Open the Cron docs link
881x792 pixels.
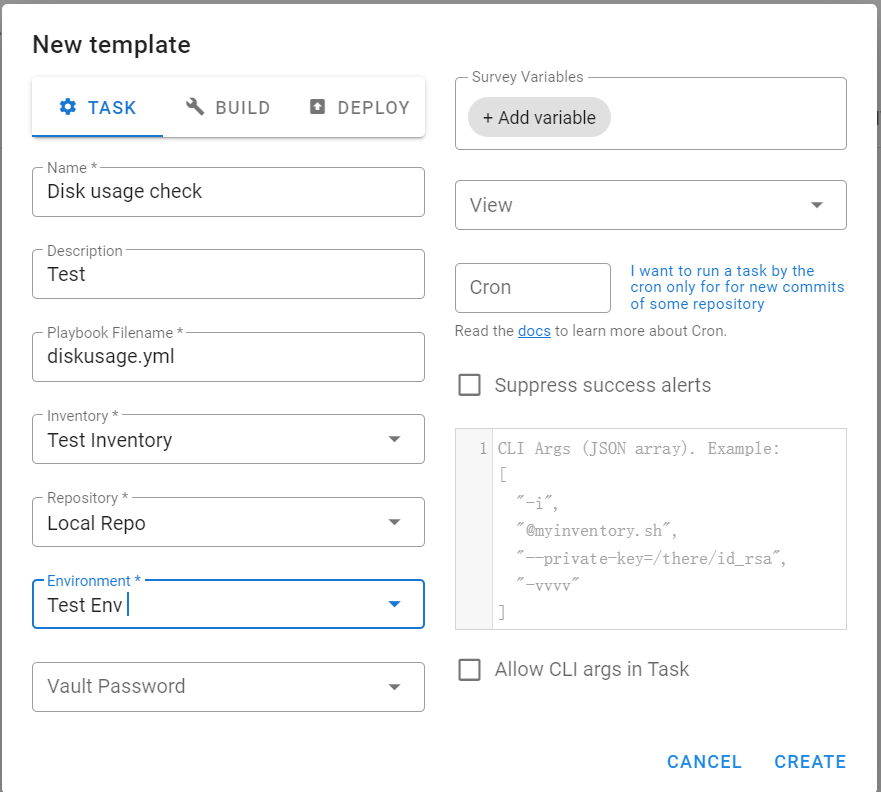[534, 331]
